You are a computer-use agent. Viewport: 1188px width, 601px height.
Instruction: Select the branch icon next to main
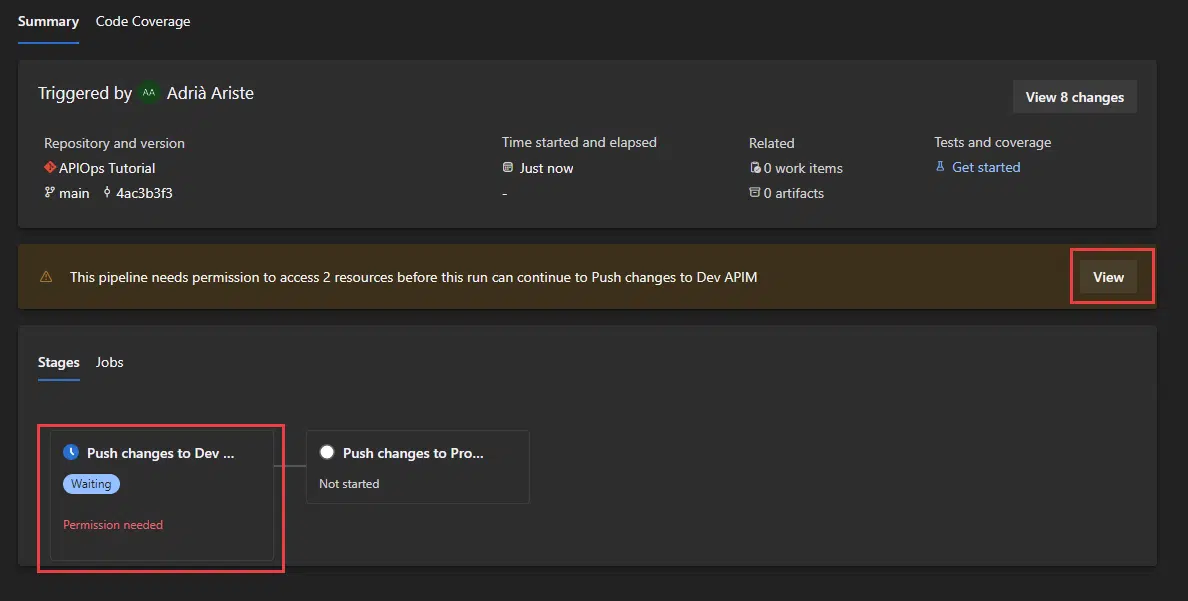(48, 193)
